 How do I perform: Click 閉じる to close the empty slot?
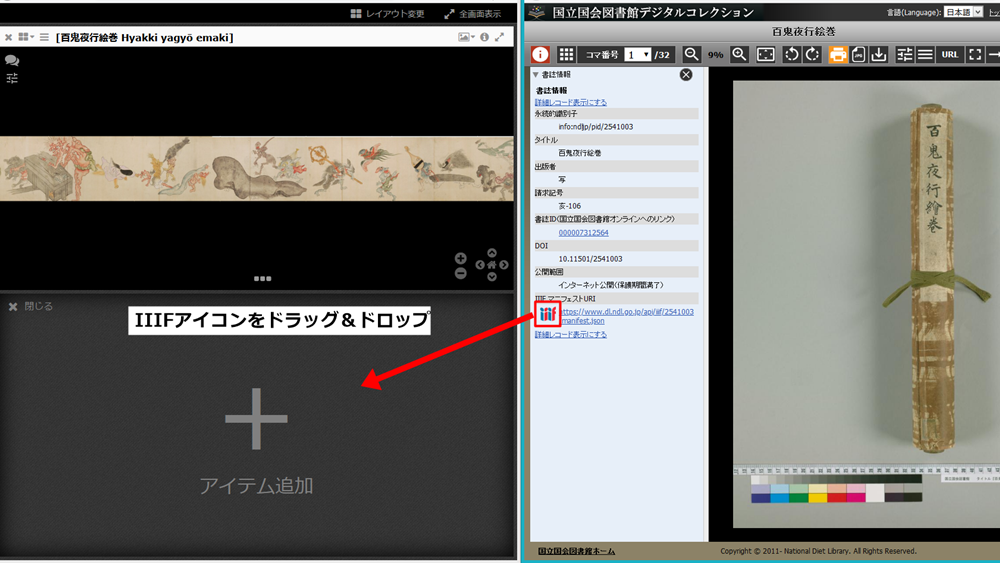(x=31, y=307)
